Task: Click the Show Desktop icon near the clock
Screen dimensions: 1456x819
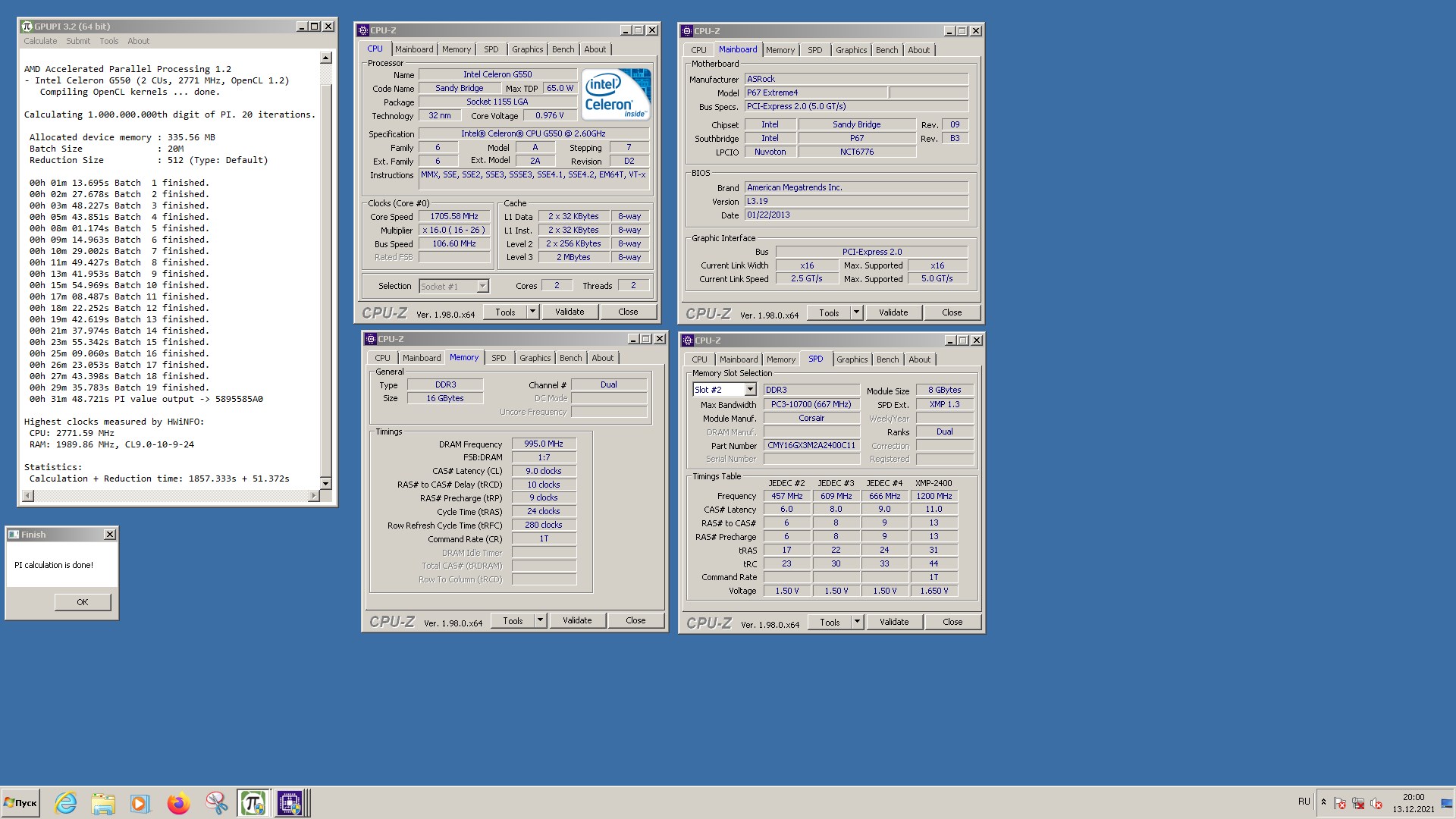Action: tap(1447, 803)
